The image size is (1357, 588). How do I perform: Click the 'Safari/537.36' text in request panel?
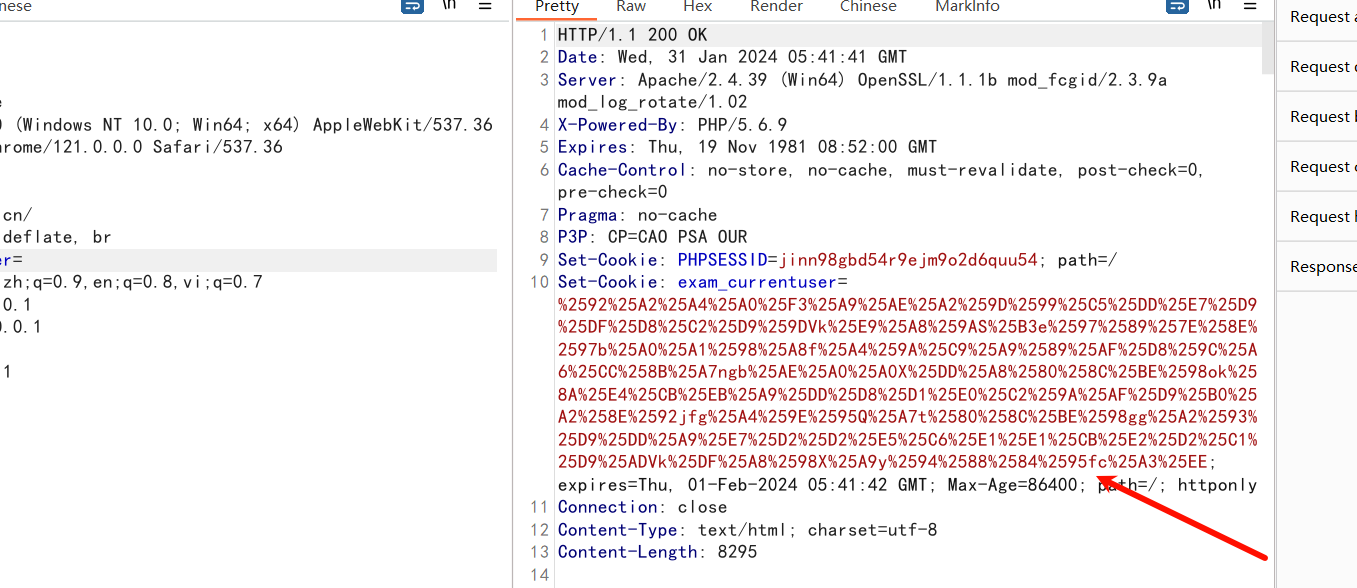point(217,147)
